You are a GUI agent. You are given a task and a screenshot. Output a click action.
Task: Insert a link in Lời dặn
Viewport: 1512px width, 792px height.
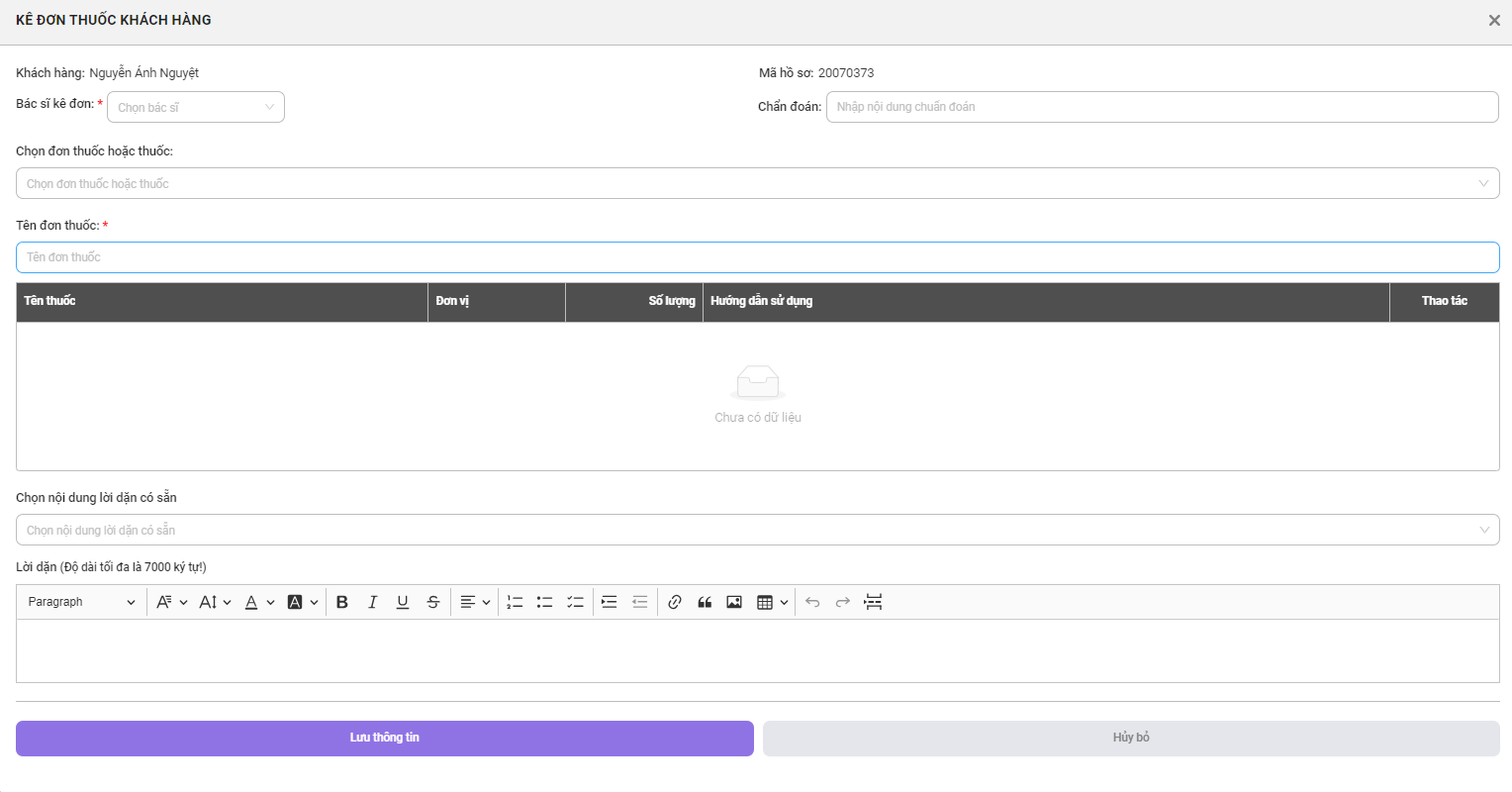click(x=675, y=602)
